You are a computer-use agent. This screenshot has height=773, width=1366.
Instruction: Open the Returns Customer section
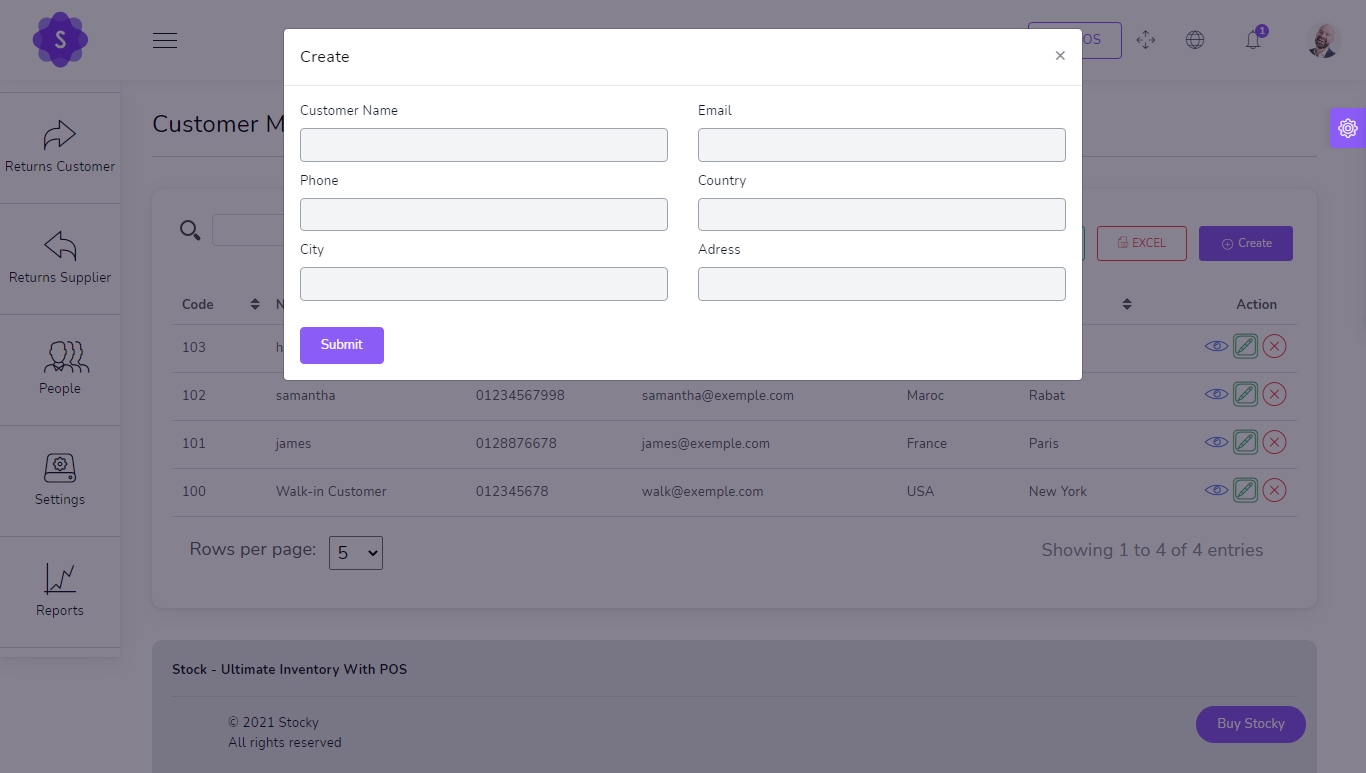tap(60, 145)
